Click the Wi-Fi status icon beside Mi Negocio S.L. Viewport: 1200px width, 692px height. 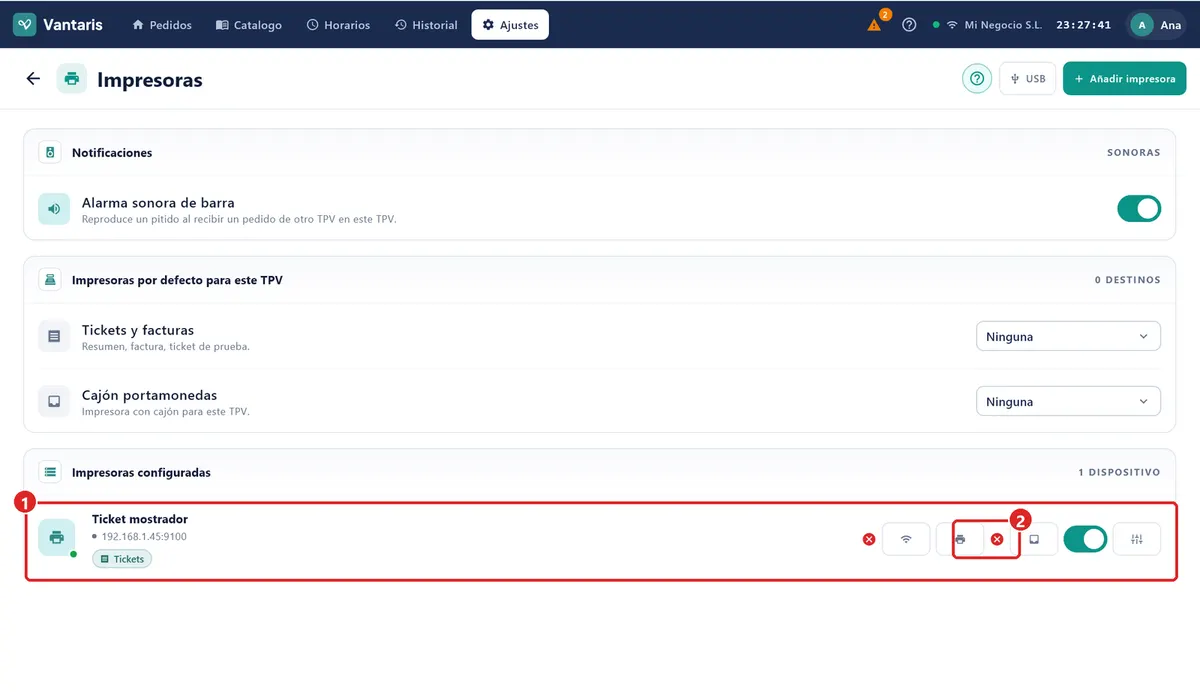point(952,25)
